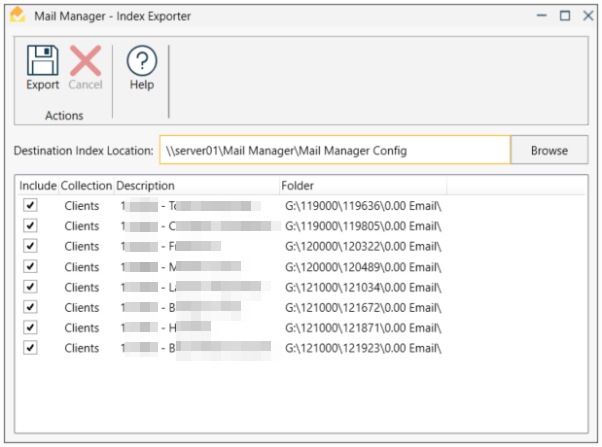Toggle Include checkbox for folder 119805

click(x=31, y=226)
